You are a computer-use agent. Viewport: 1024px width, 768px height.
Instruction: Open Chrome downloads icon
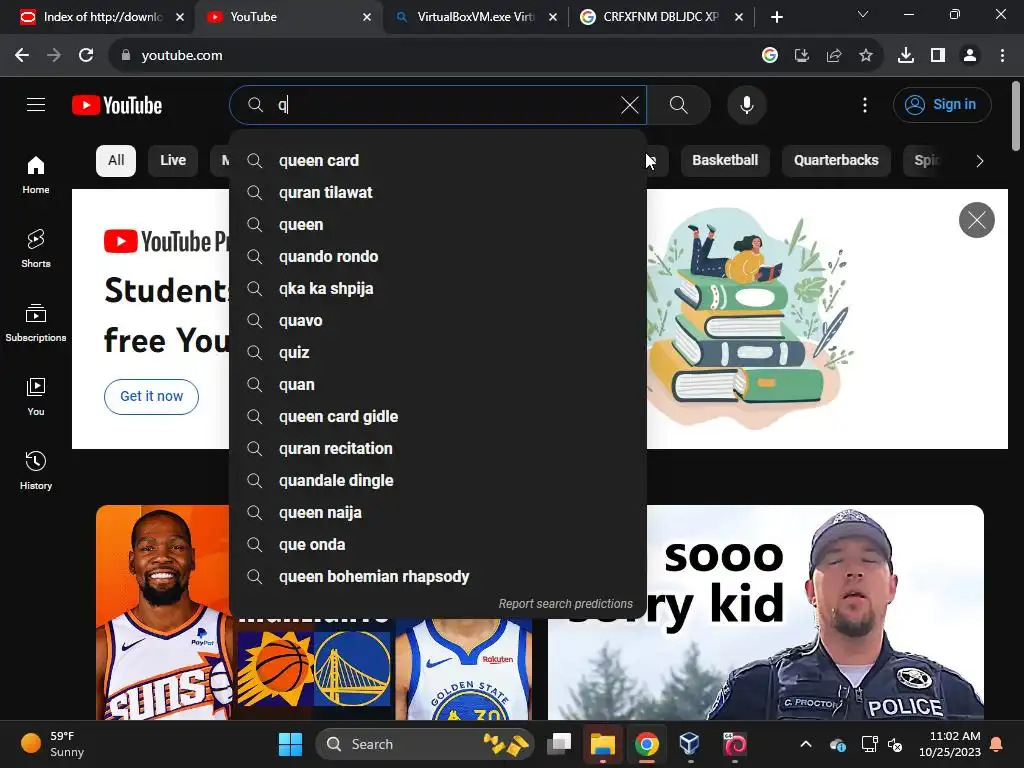906,56
